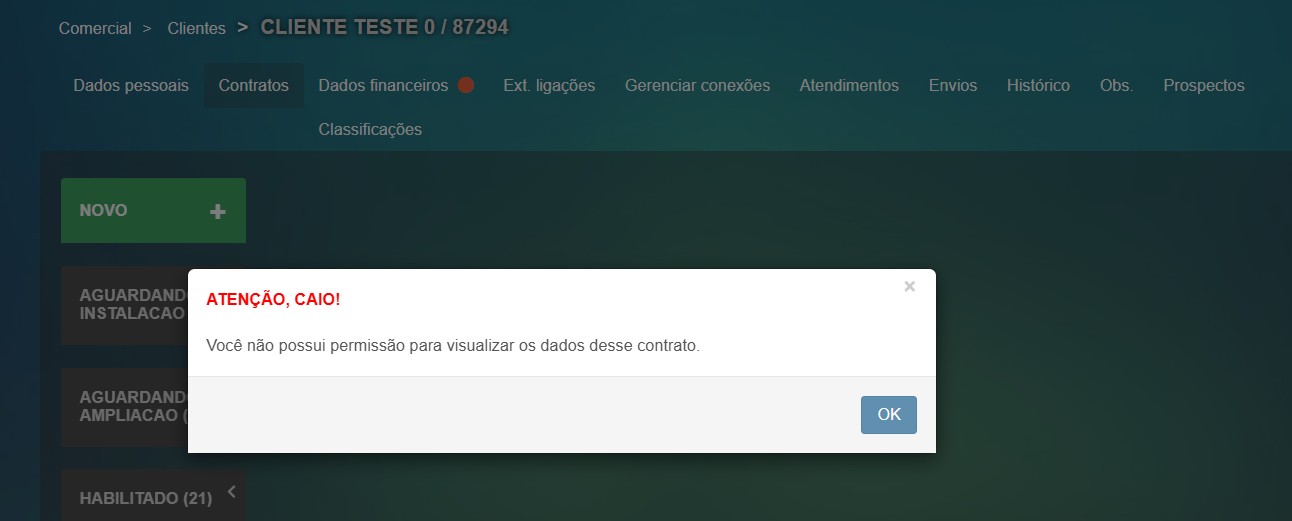Image resolution: width=1292 pixels, height=521 pixels.
Task: Select the Envios tab
Action: tap(953, 86)
